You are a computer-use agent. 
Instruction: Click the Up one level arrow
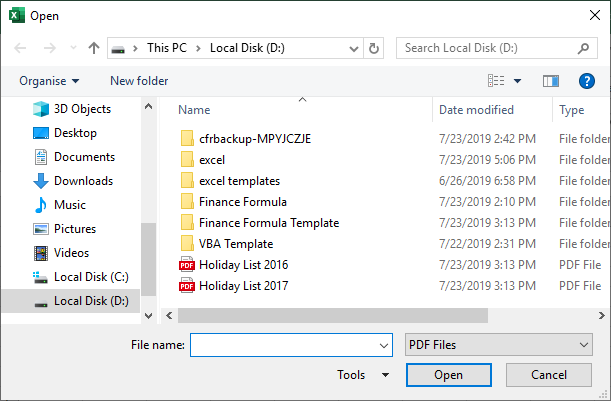pos(94,48)
